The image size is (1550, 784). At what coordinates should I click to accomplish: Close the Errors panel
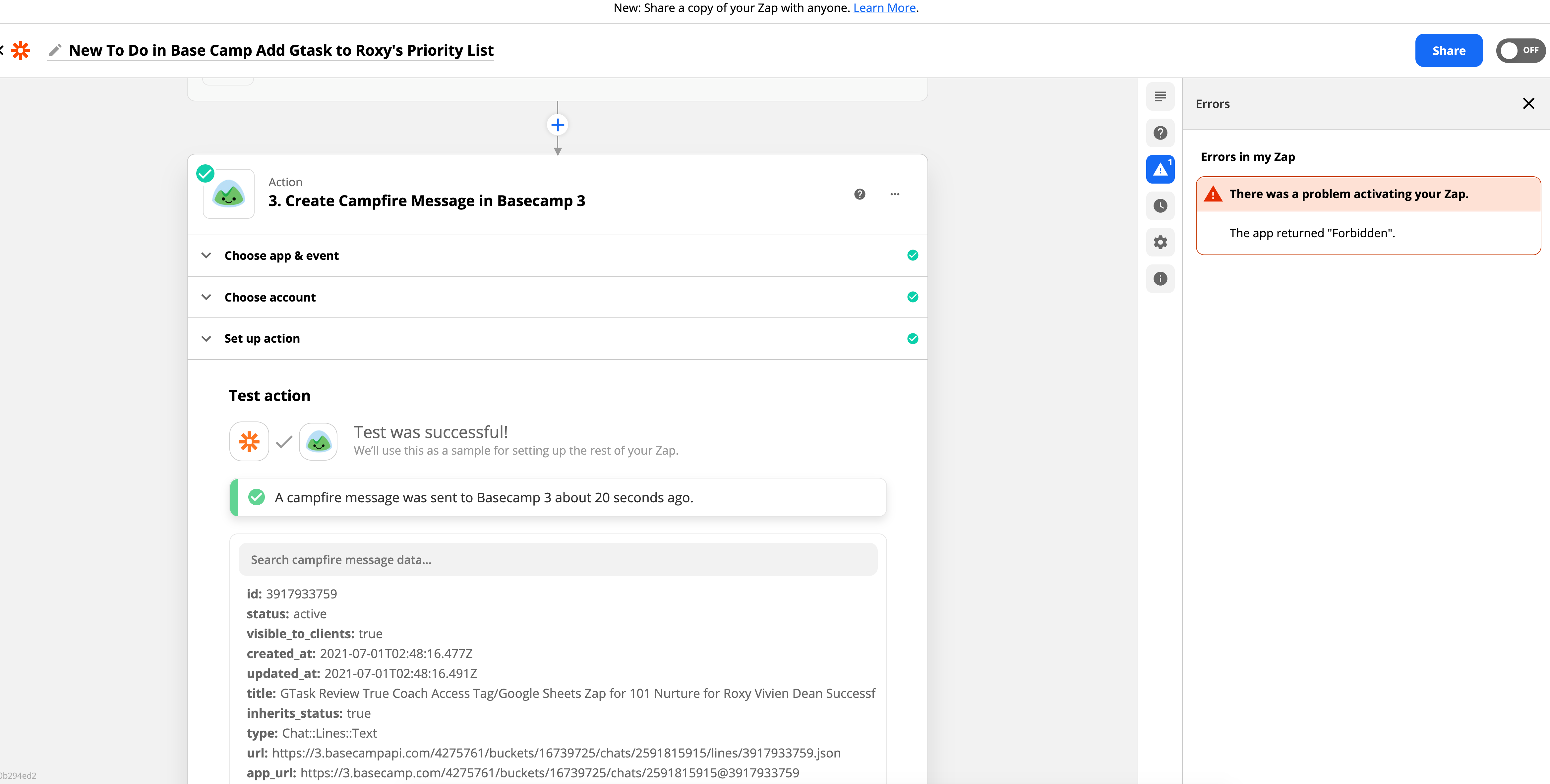(x=1528, y=103)
